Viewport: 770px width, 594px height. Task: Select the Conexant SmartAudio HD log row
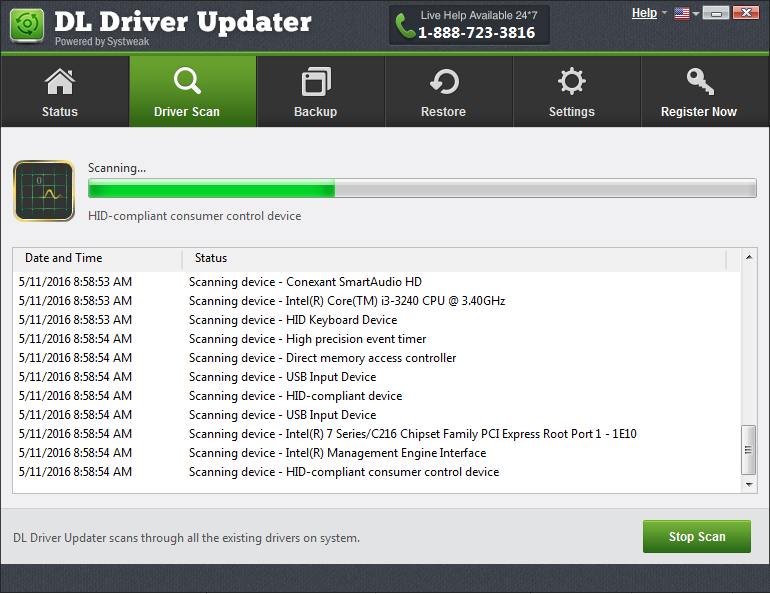click(305, 282)
